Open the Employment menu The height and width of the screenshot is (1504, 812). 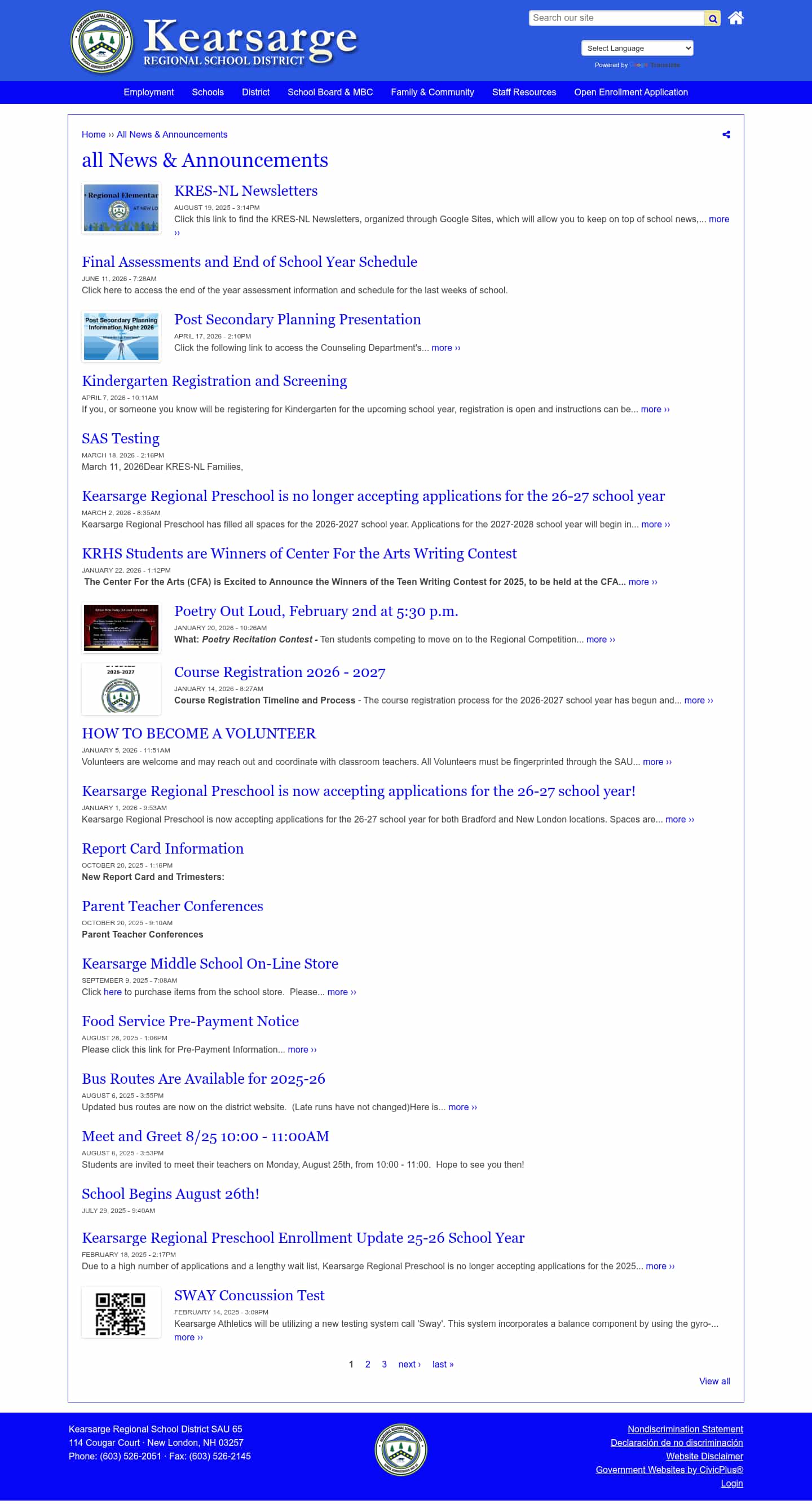149,93
